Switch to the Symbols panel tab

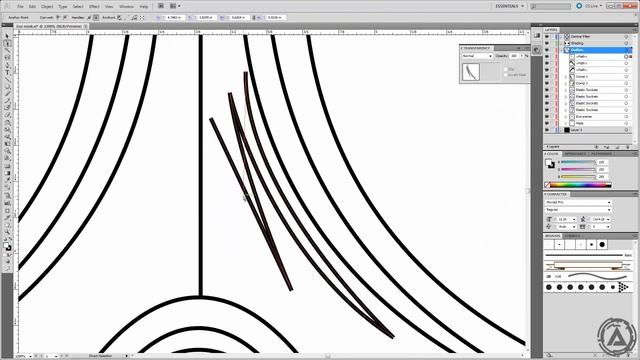point(572,236)
